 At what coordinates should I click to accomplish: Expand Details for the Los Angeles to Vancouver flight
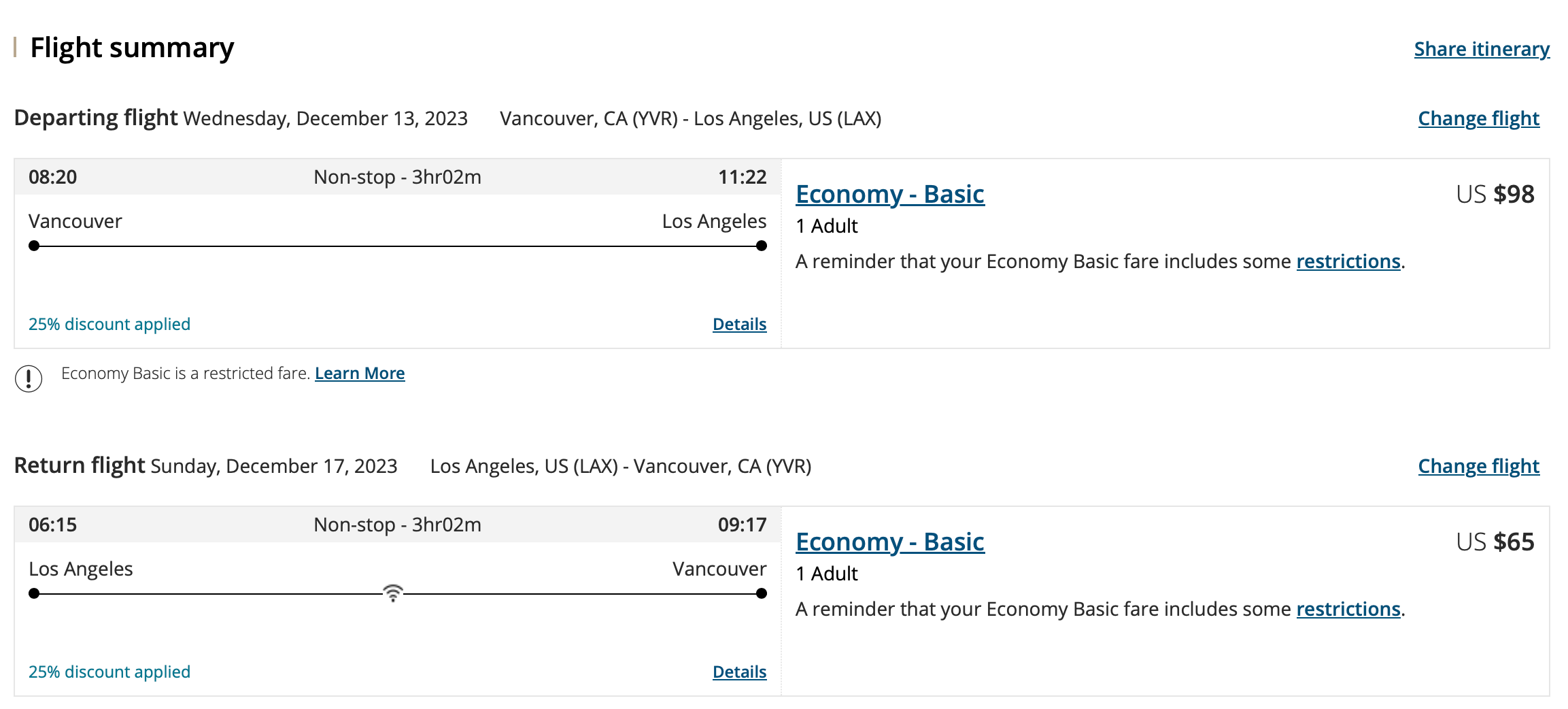point(739,672)
